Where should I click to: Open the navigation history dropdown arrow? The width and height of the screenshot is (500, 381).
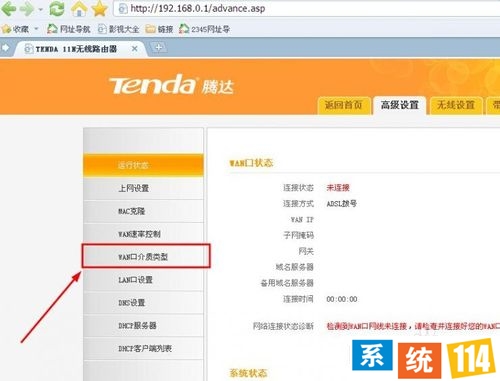pyautogui.click(x=41, y=9)
